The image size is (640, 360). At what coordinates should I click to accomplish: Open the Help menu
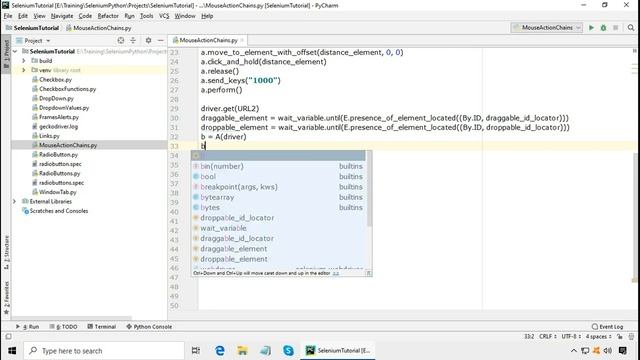click(x=207, y=16)
